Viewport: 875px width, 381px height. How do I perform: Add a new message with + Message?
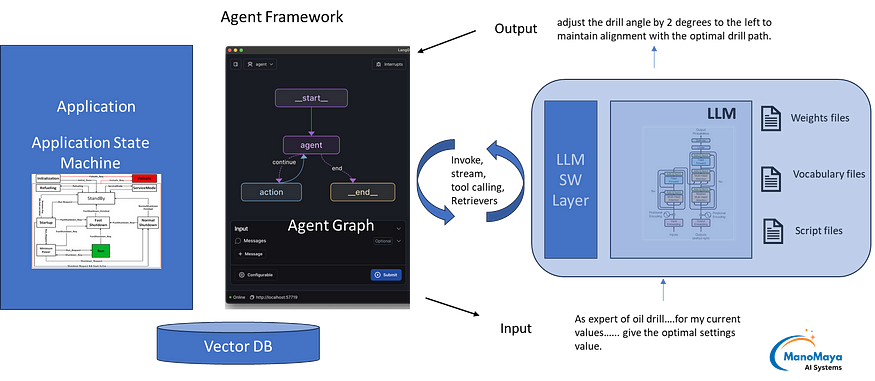250,254
